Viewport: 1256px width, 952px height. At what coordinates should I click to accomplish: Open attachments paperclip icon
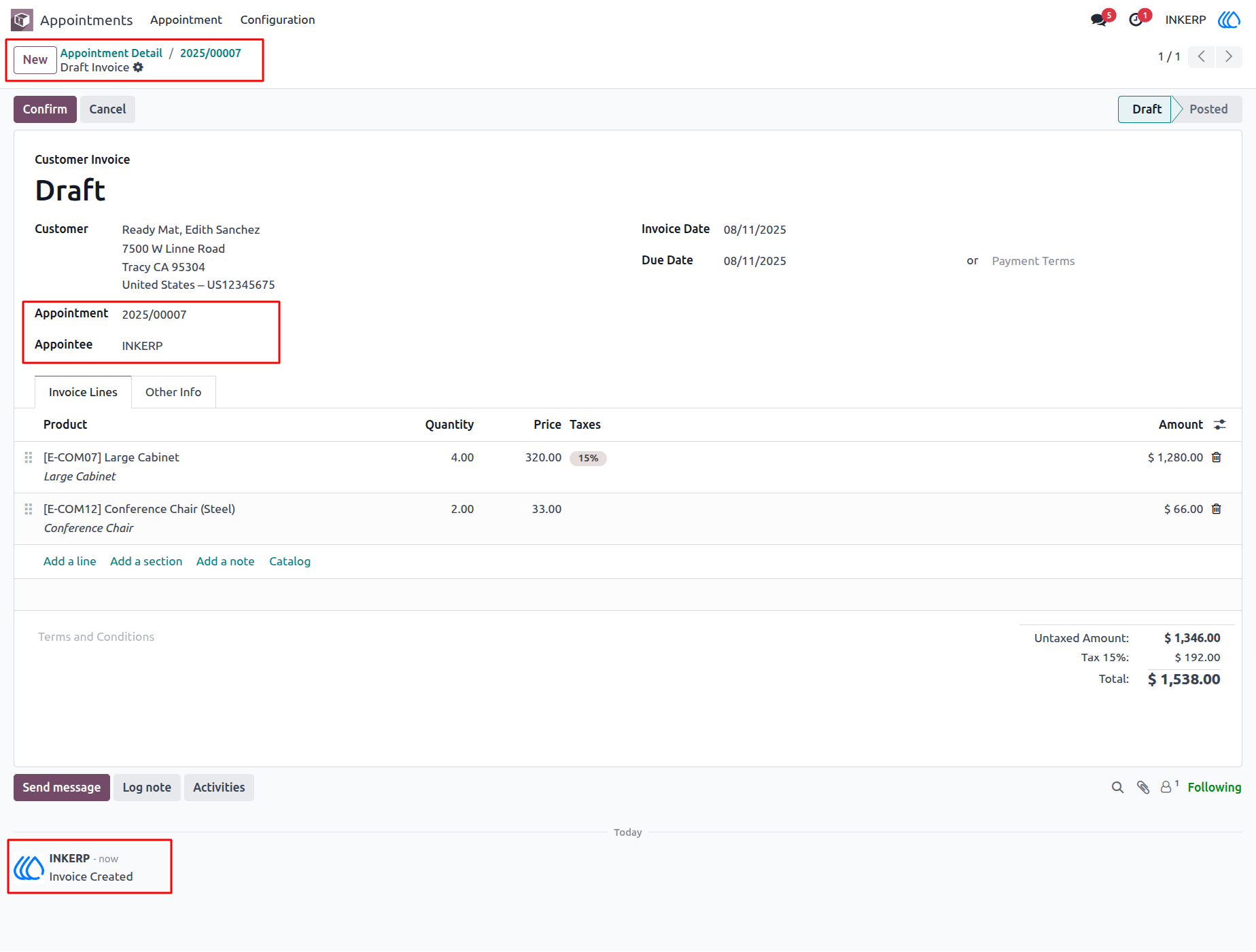(x=1143, y=788)
